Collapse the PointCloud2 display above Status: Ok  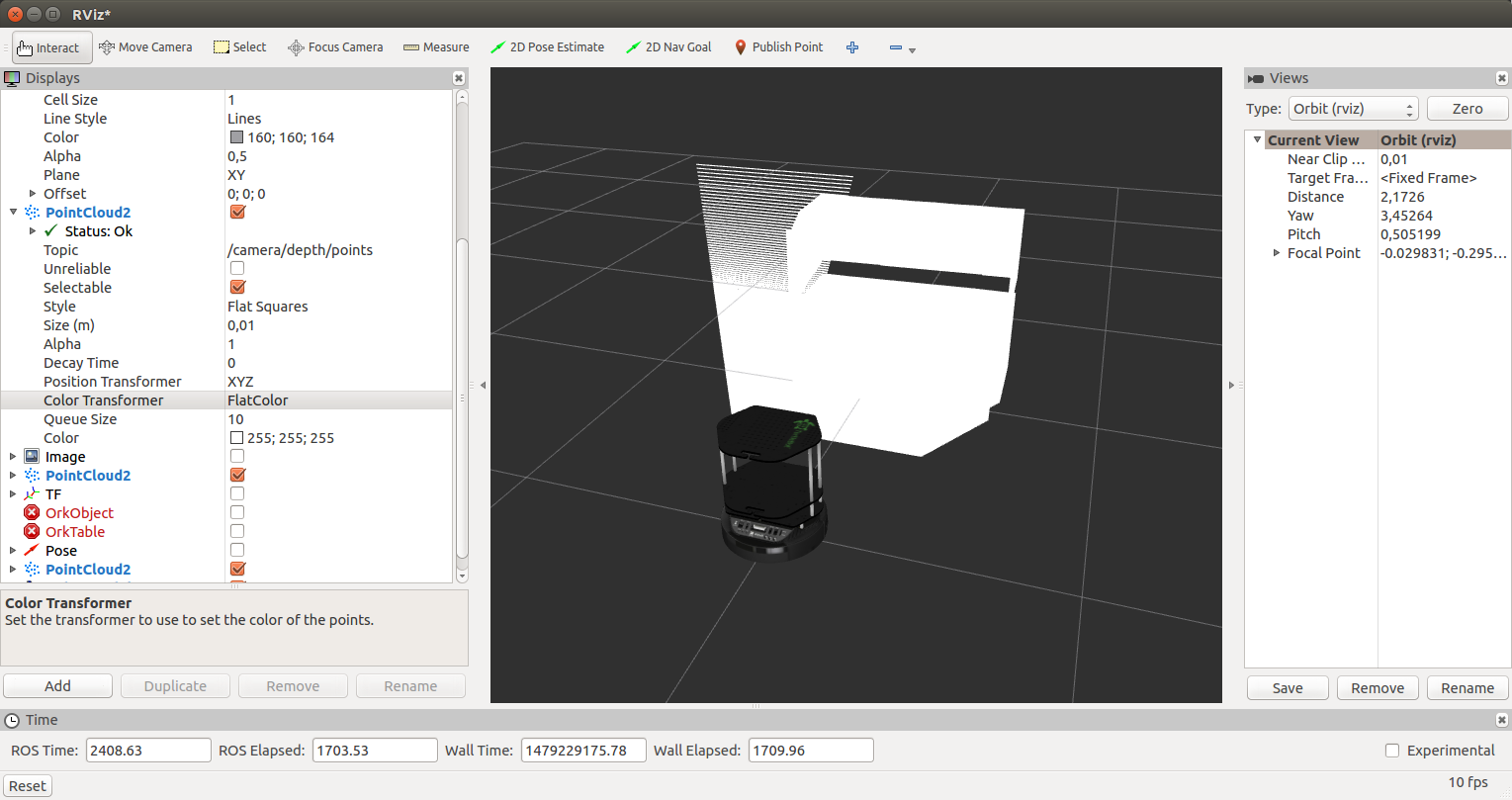pyautogui.click(x=13, y=213)
